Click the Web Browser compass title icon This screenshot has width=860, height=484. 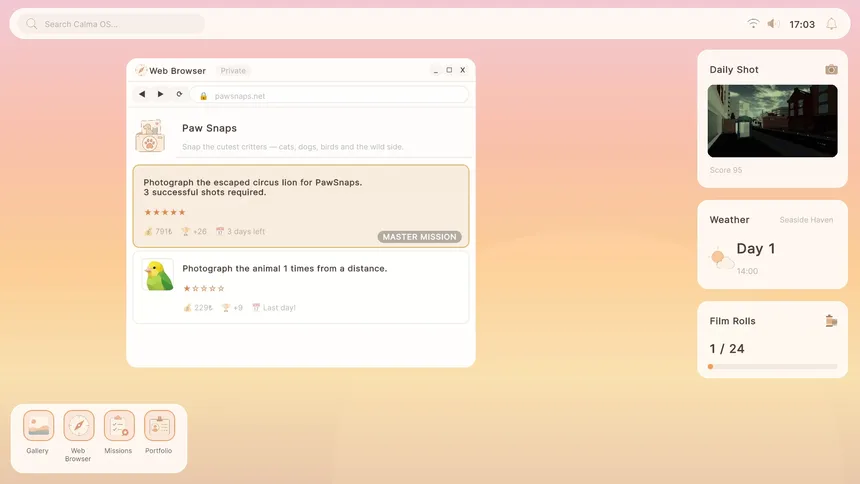[x=141, y=70]
